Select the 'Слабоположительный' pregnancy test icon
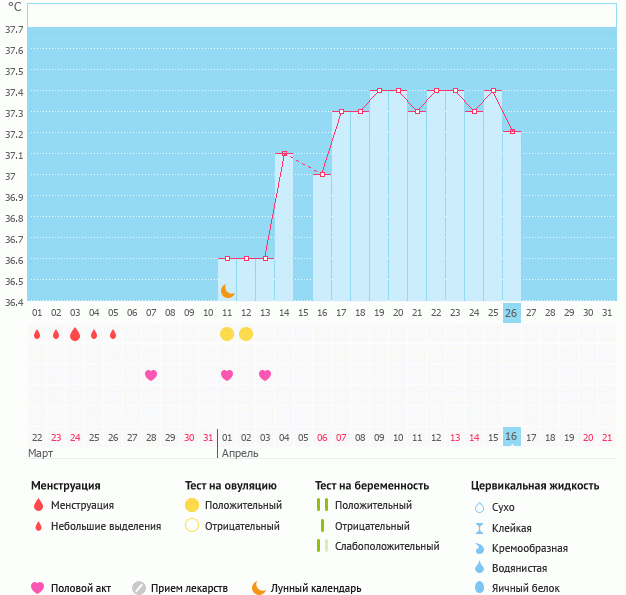This screenshot has height=595, width=626. tap(321, 546)
